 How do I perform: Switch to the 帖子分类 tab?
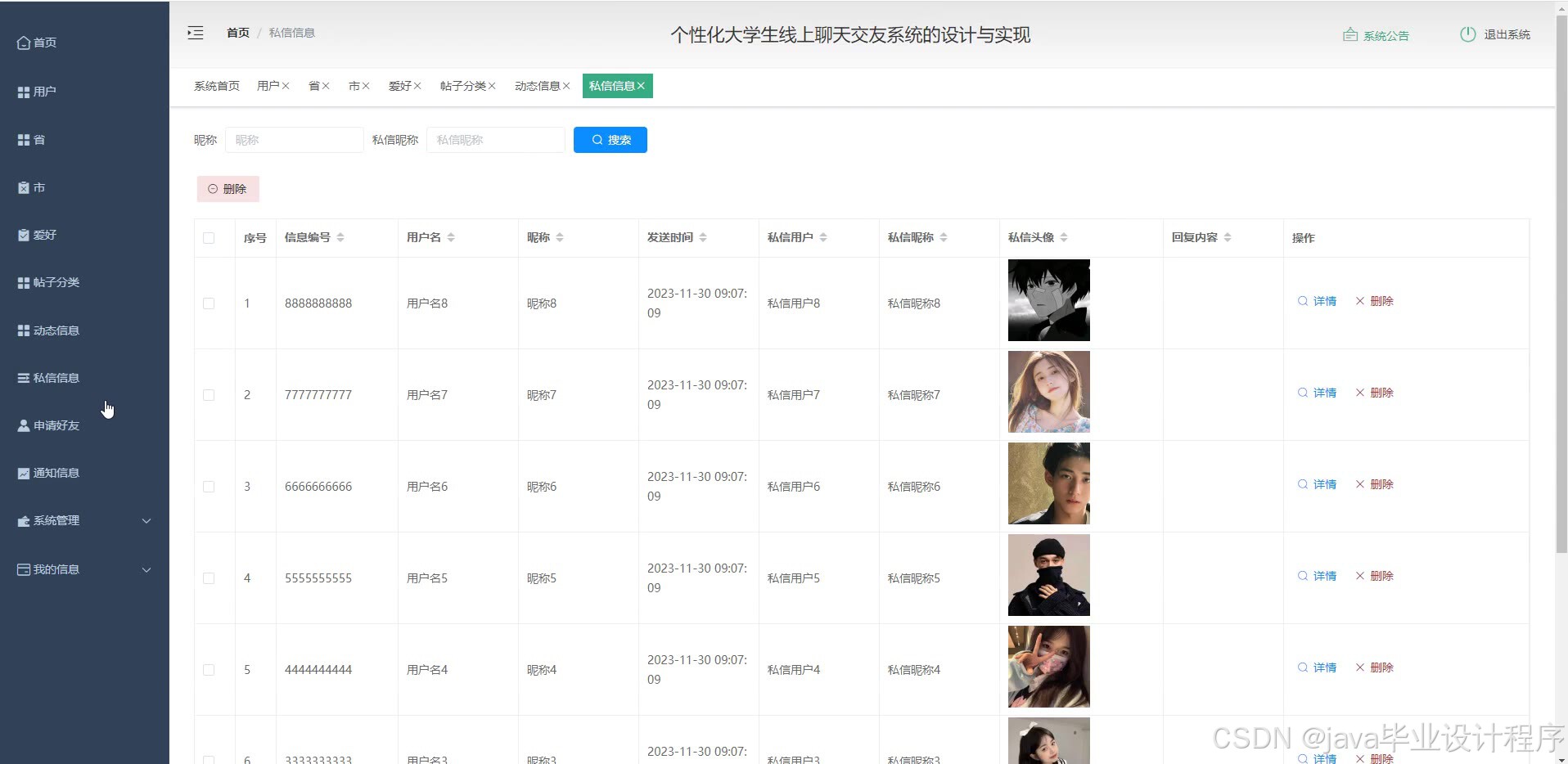click(x=462, y=86)
